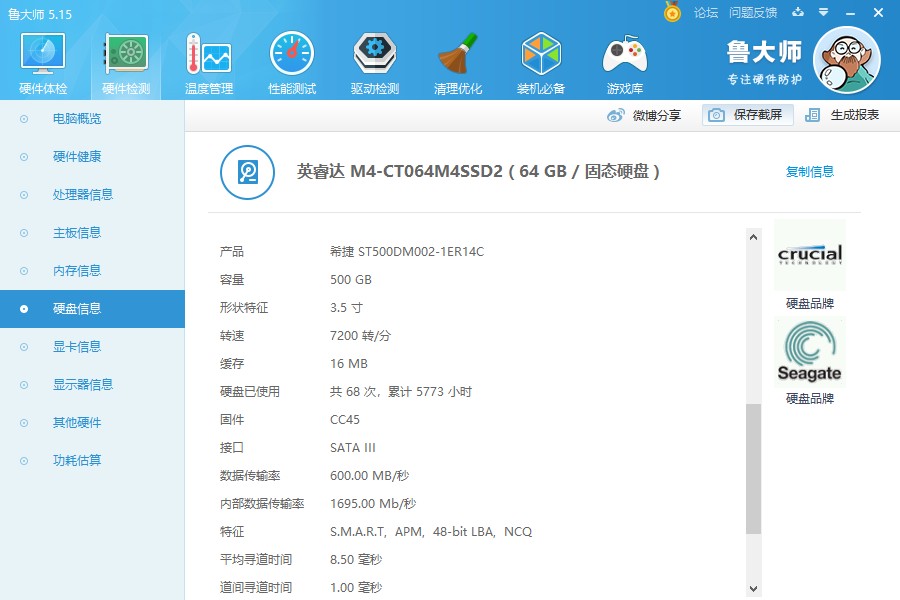This screenshot has height=600, width=900.
Task: Click the form factor value 3.5 寸
Action: (x=347, y=308)
